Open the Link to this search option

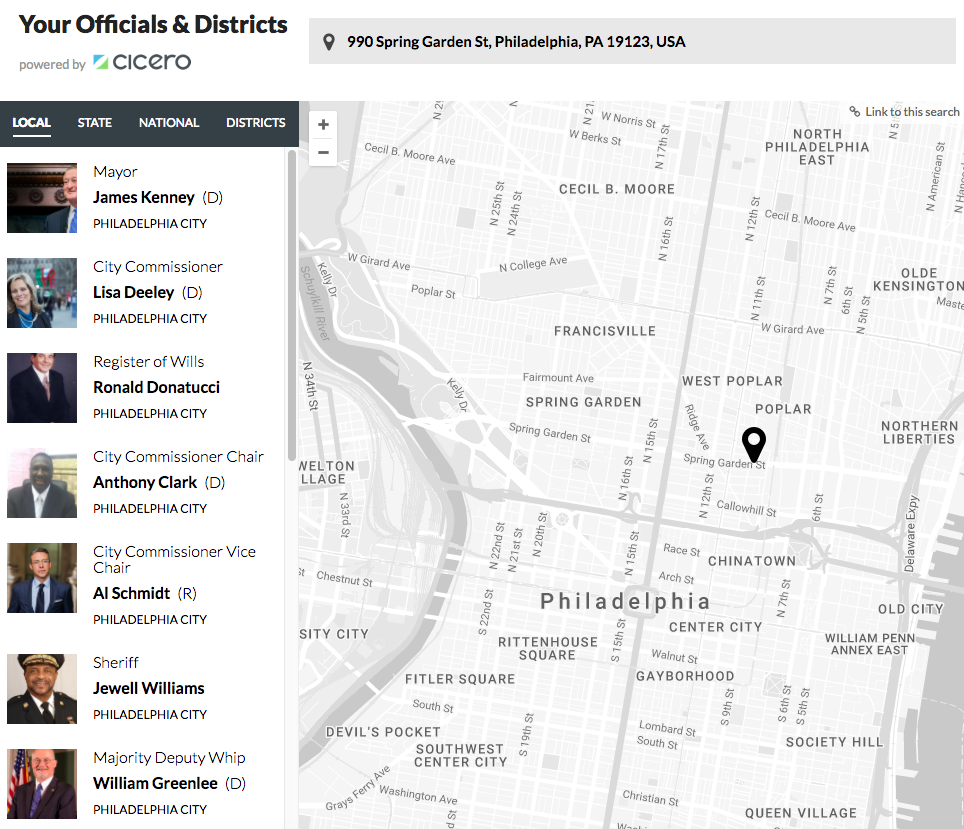point(911,111)
